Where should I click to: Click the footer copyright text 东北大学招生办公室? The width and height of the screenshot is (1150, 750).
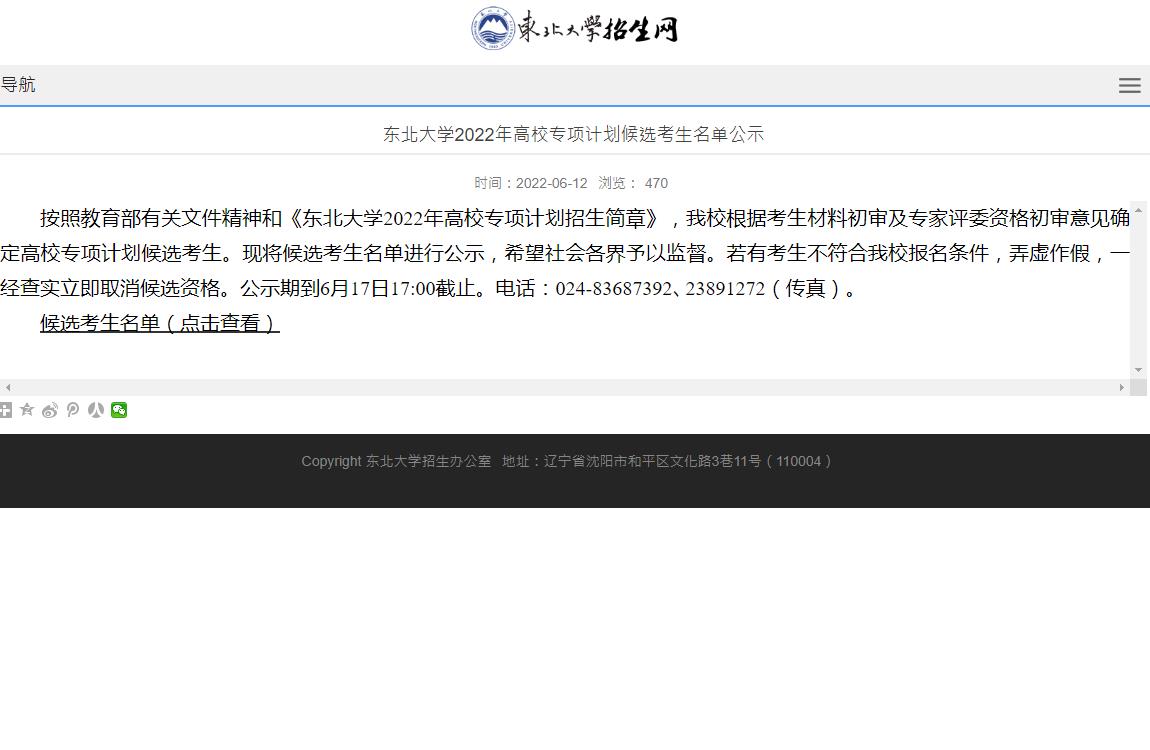[x=428, y=461]
